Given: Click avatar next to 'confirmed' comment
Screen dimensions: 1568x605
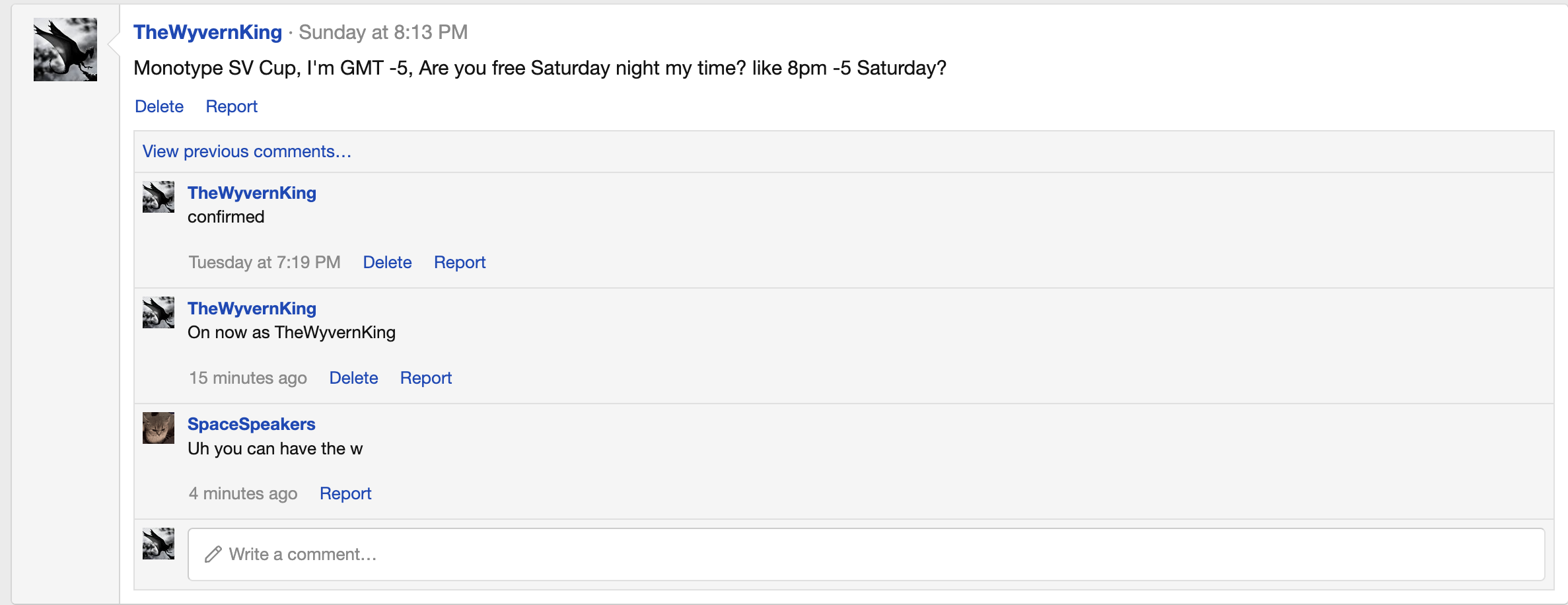Looking at the screenshot, I should (158, 196).
